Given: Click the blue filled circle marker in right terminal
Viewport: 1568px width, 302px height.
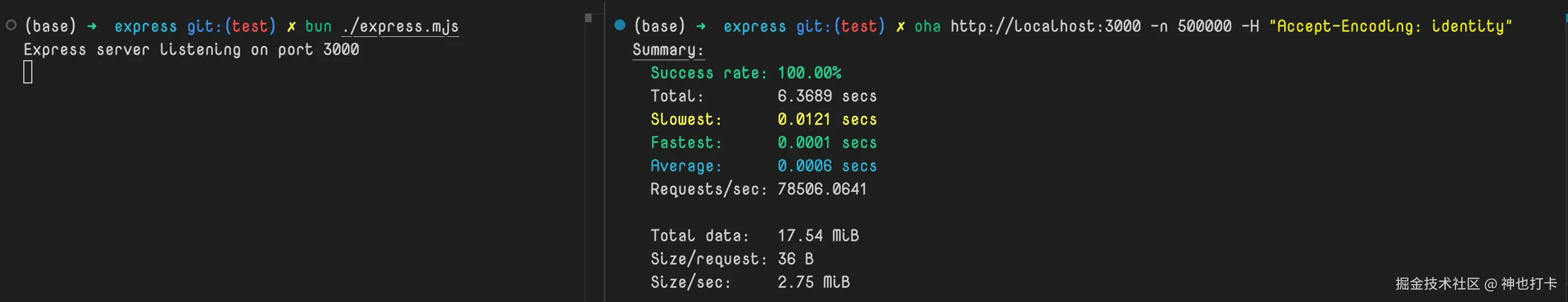Looking at the screenshot, I should 620,25.
